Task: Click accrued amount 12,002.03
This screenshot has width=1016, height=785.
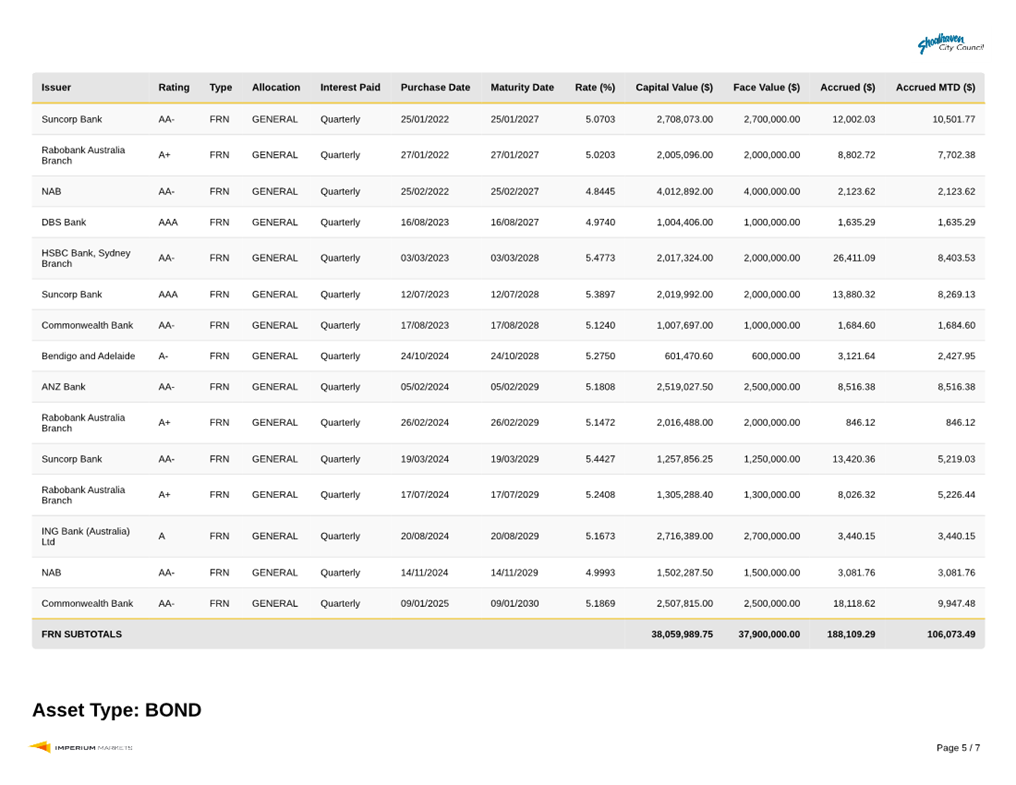Action: click(853, 119)
